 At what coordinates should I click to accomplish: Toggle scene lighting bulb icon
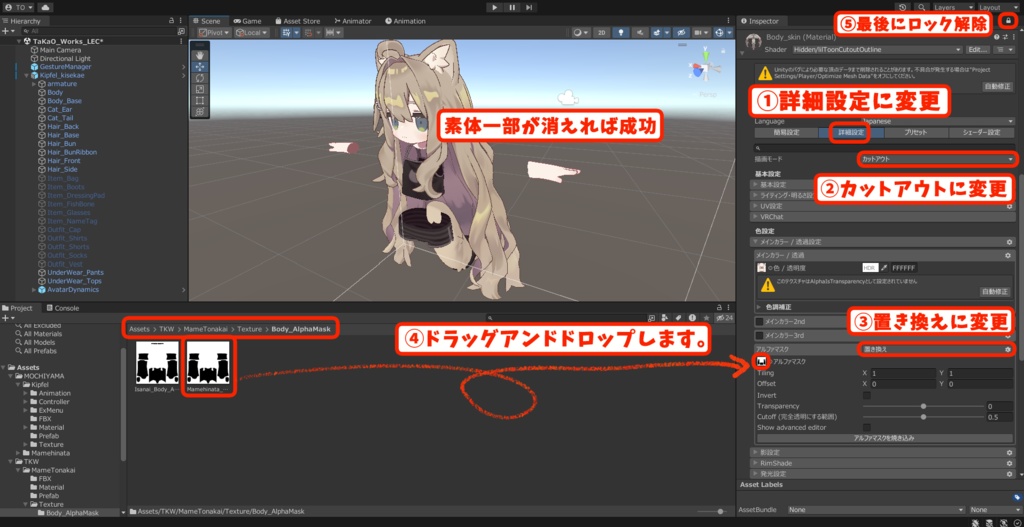click(620, 32)
